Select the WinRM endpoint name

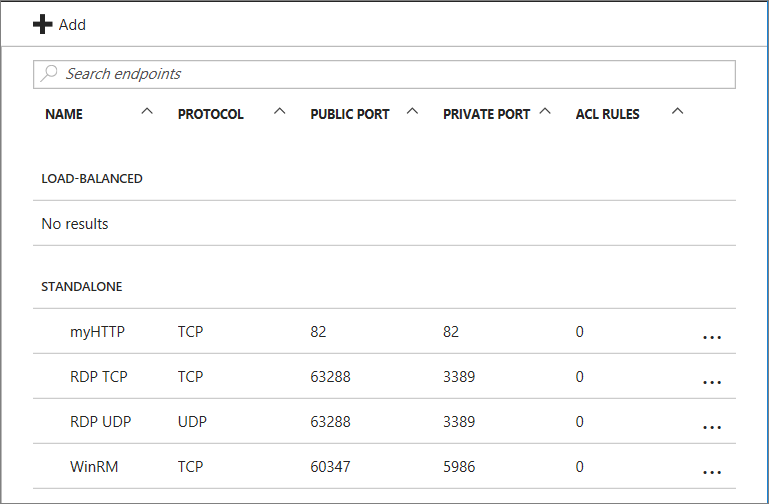pos(94,467)
